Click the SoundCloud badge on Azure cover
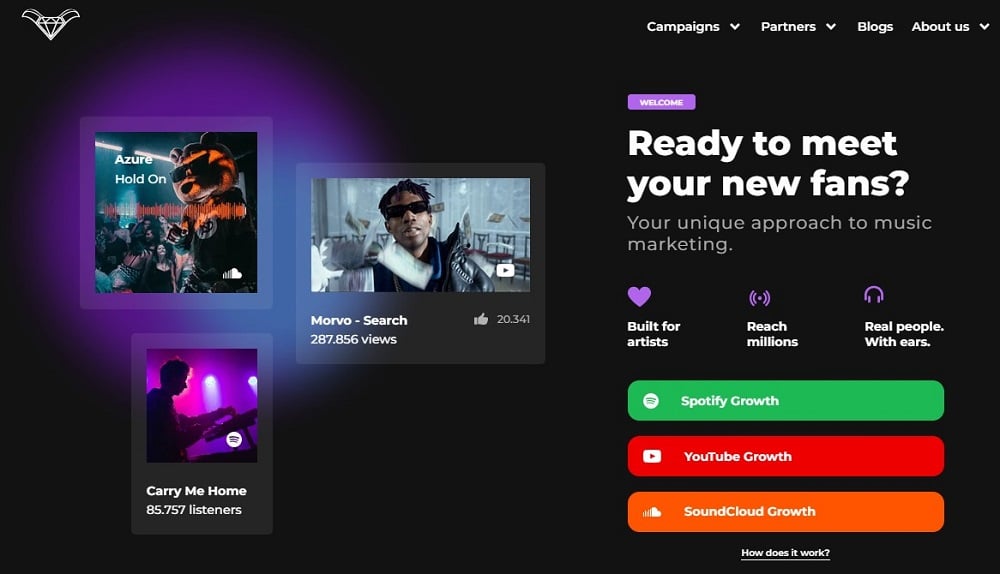Image resolution: width=1000 pixels, height=574 pixels. [232, 273]
